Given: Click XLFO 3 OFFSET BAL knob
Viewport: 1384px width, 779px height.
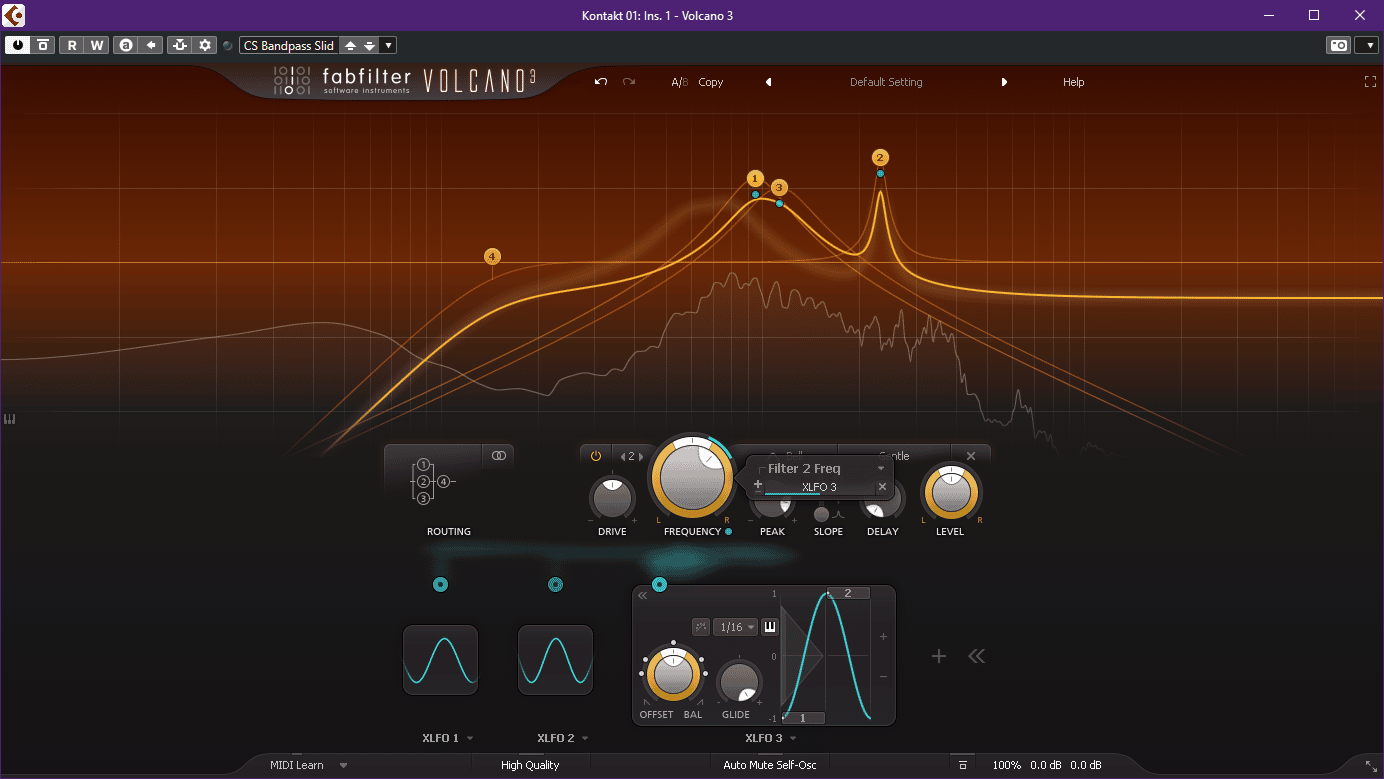Looking at the screenshot, I should [673, 675].
